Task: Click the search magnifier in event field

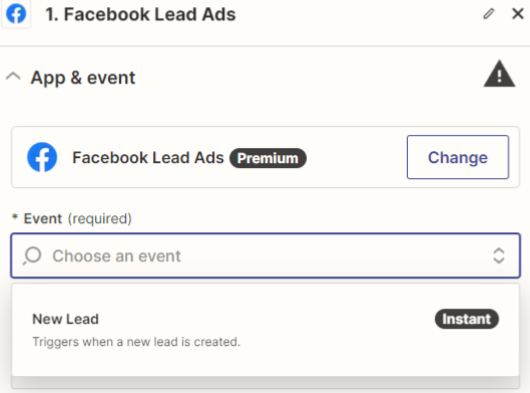Action: 32,256
